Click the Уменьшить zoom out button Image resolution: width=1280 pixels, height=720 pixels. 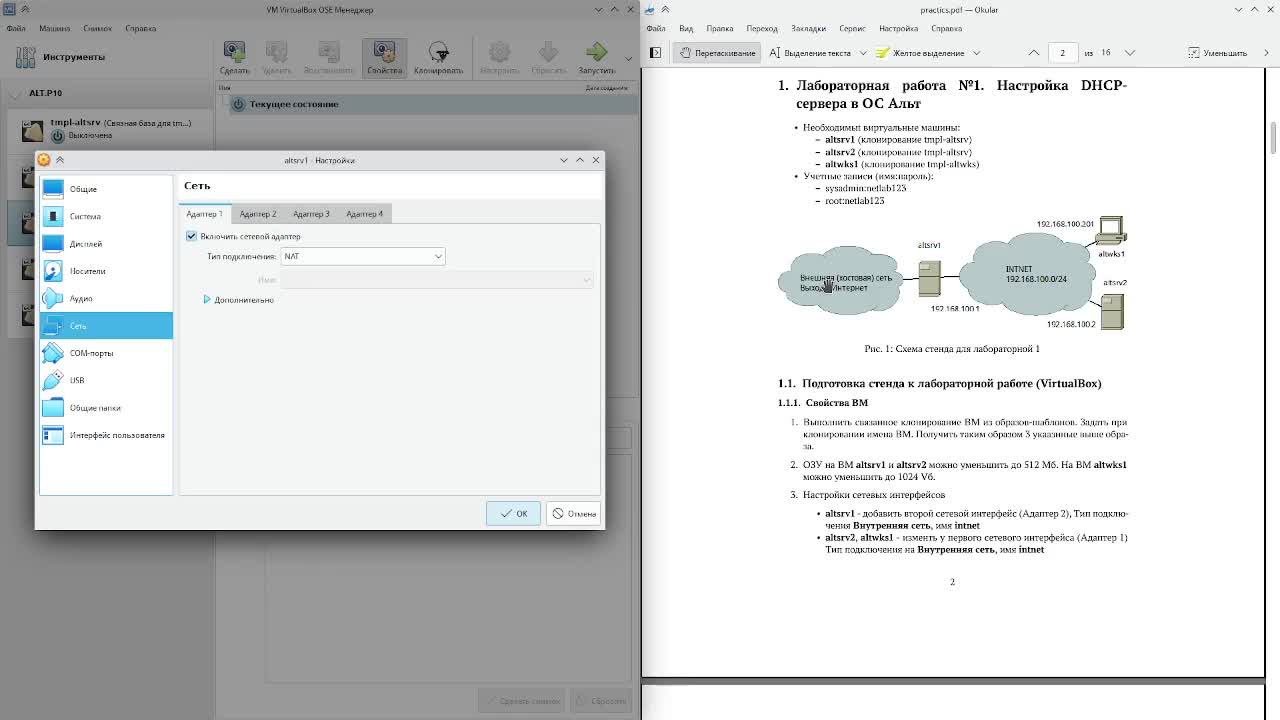click(1217, 53)
